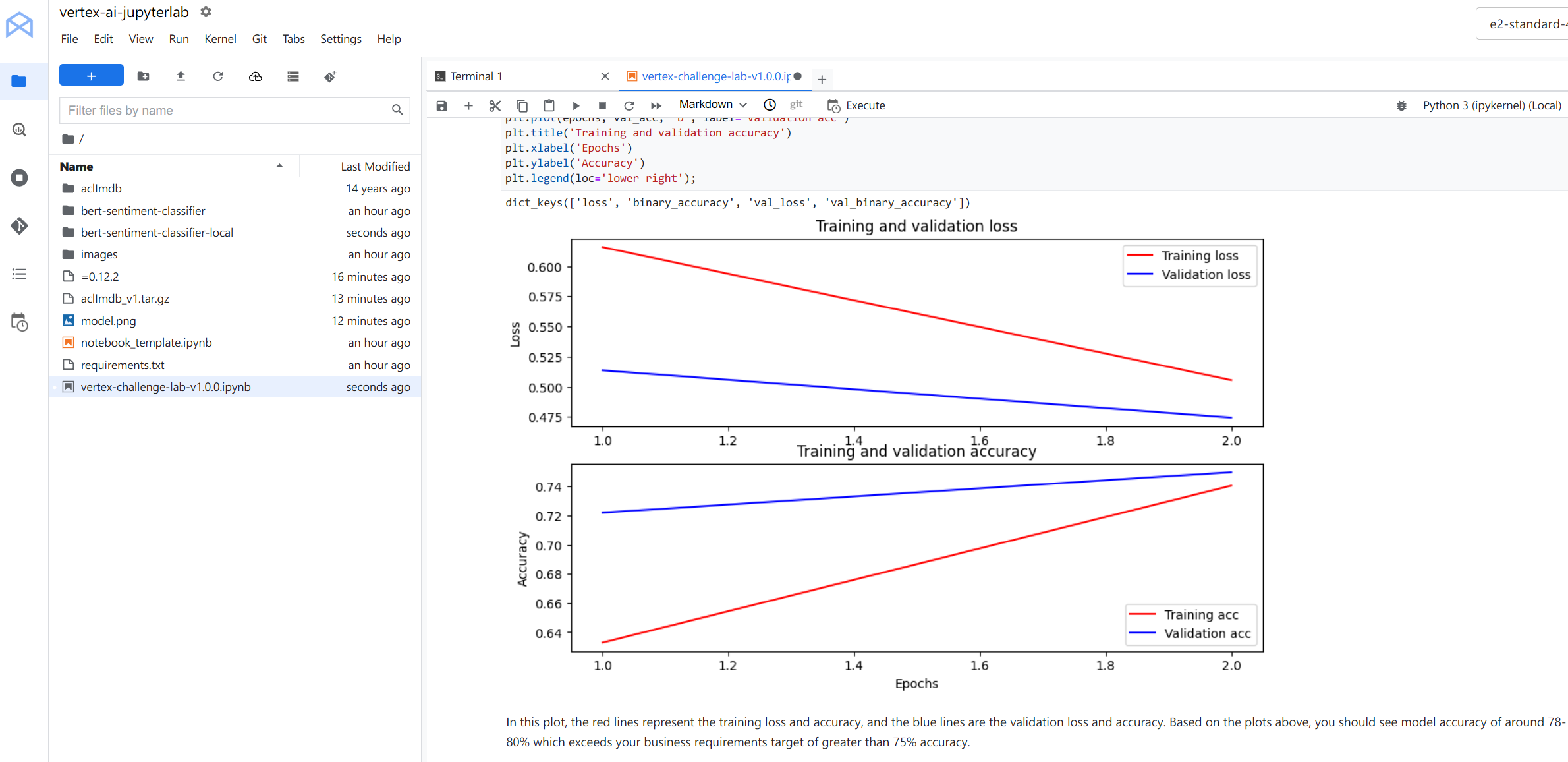Cut the selected cell with scissors icon
This screenshot has height=762, width=1568.
point(495,105)
